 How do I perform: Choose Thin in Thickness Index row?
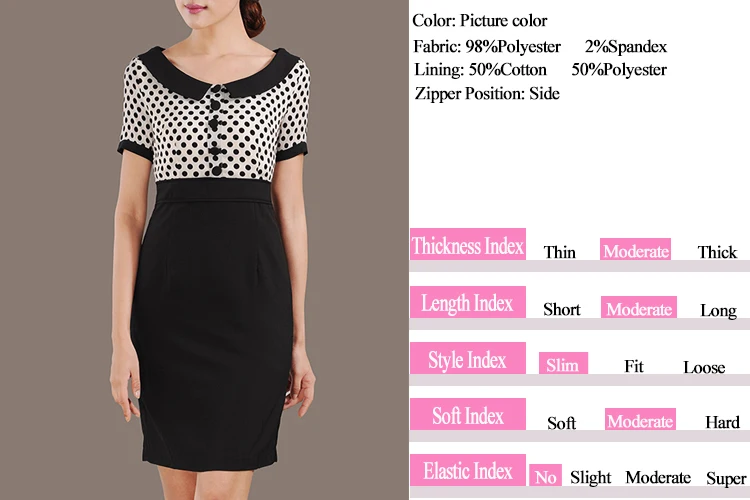pyautogui.click(x=559, y=252)
